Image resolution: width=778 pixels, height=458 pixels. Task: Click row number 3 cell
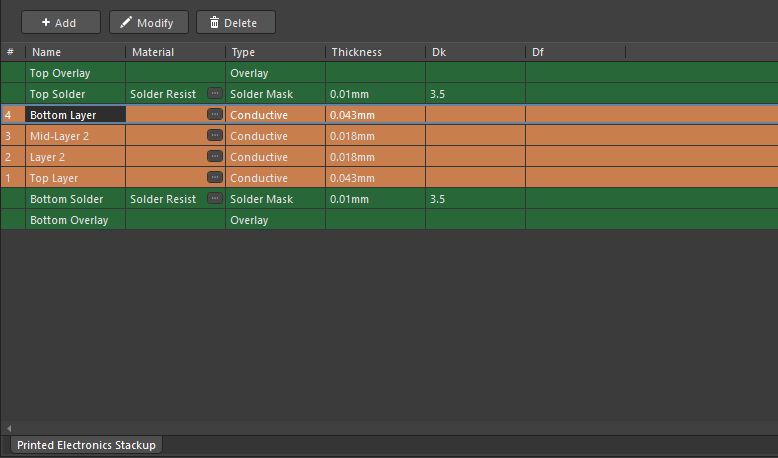click(13, 136)
